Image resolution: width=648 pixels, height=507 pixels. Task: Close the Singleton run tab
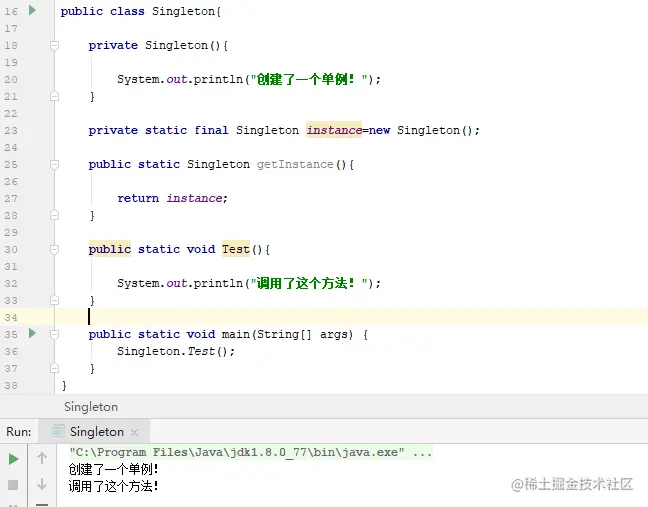(134, 432)
